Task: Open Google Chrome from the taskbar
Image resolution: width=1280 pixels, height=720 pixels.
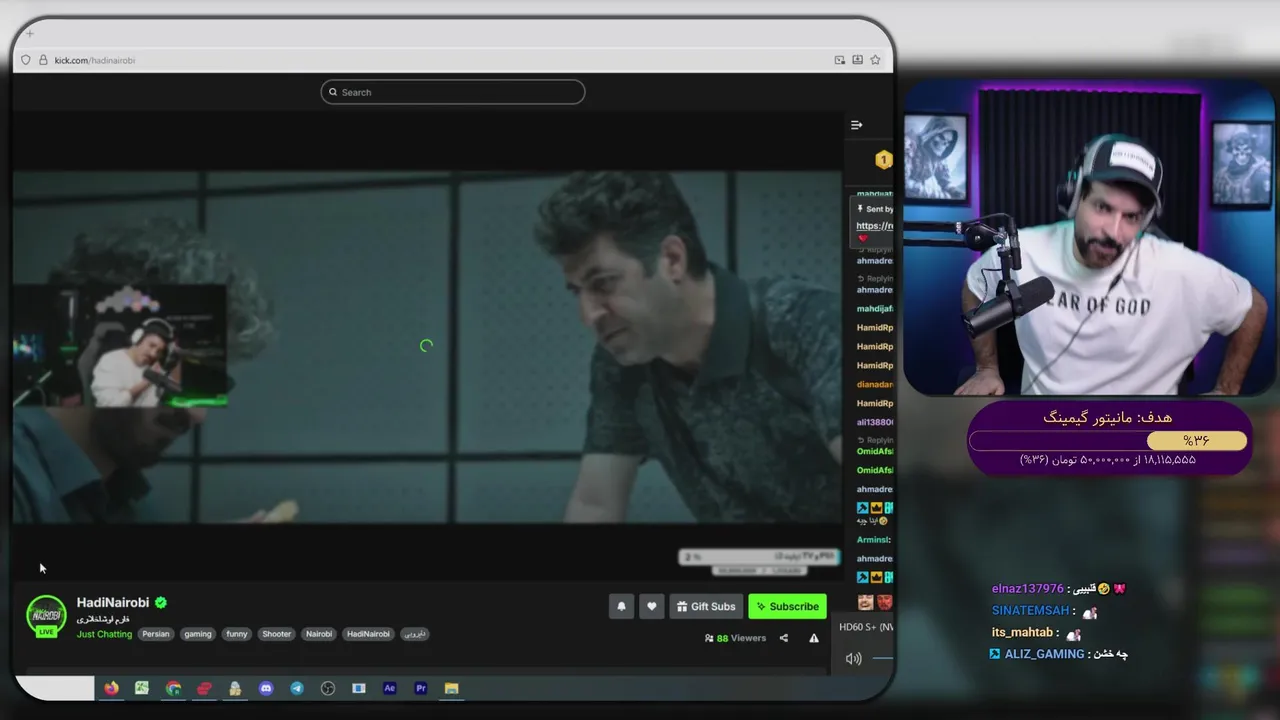Action: point(173,688)
